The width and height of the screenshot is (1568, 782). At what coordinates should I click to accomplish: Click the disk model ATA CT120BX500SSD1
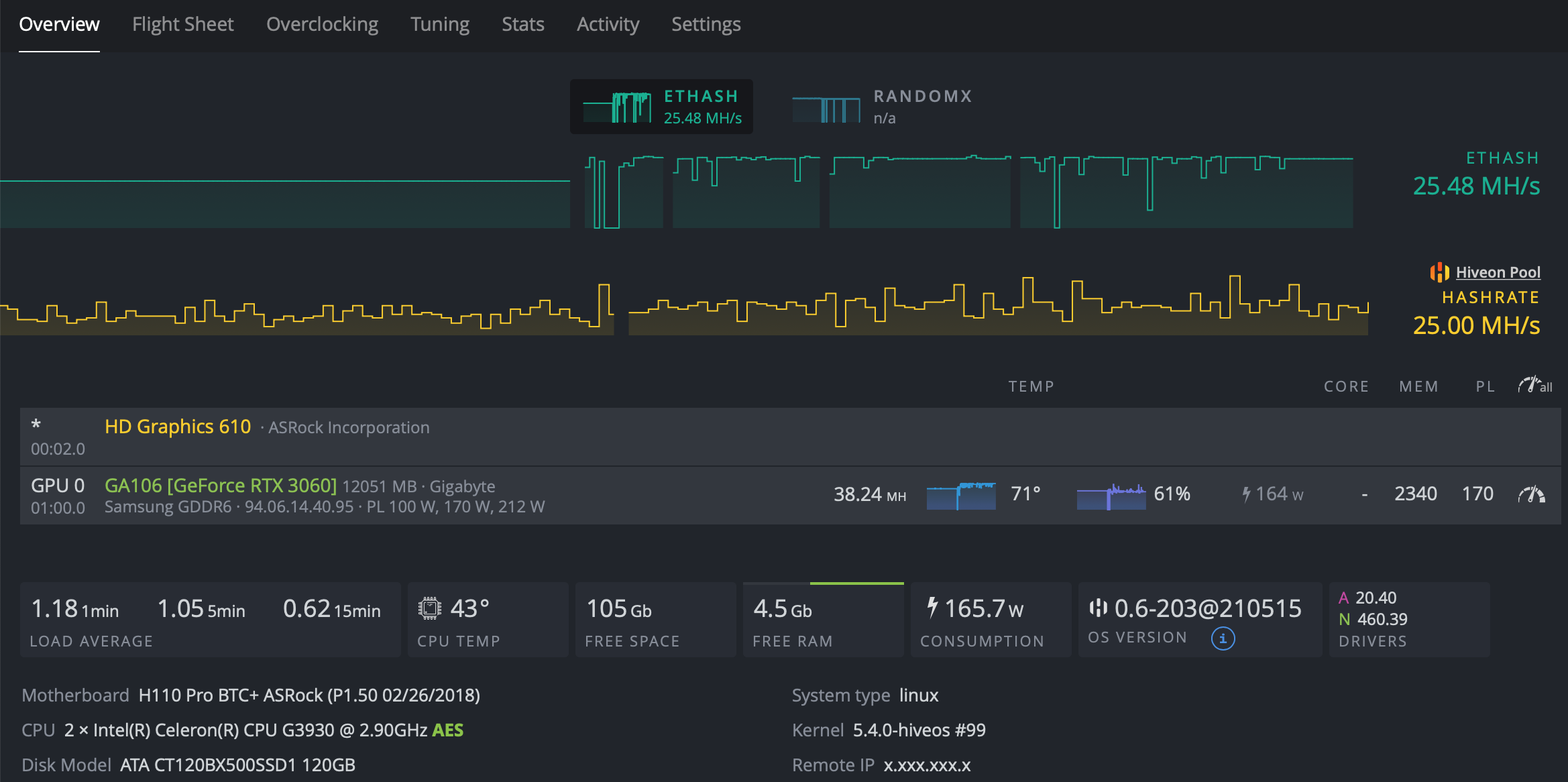tap(237, 765)
